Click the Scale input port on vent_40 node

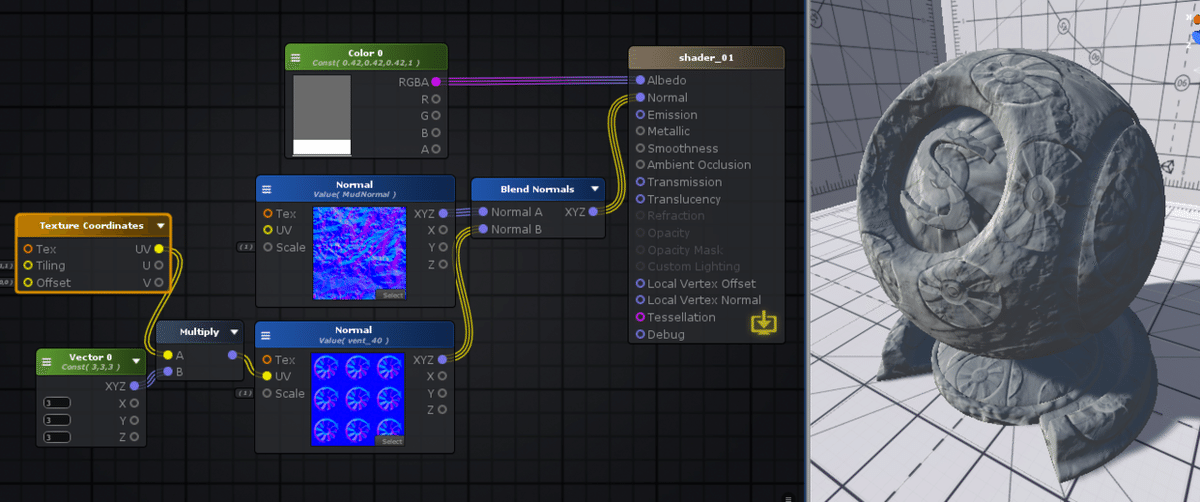(x=268, y=393)
